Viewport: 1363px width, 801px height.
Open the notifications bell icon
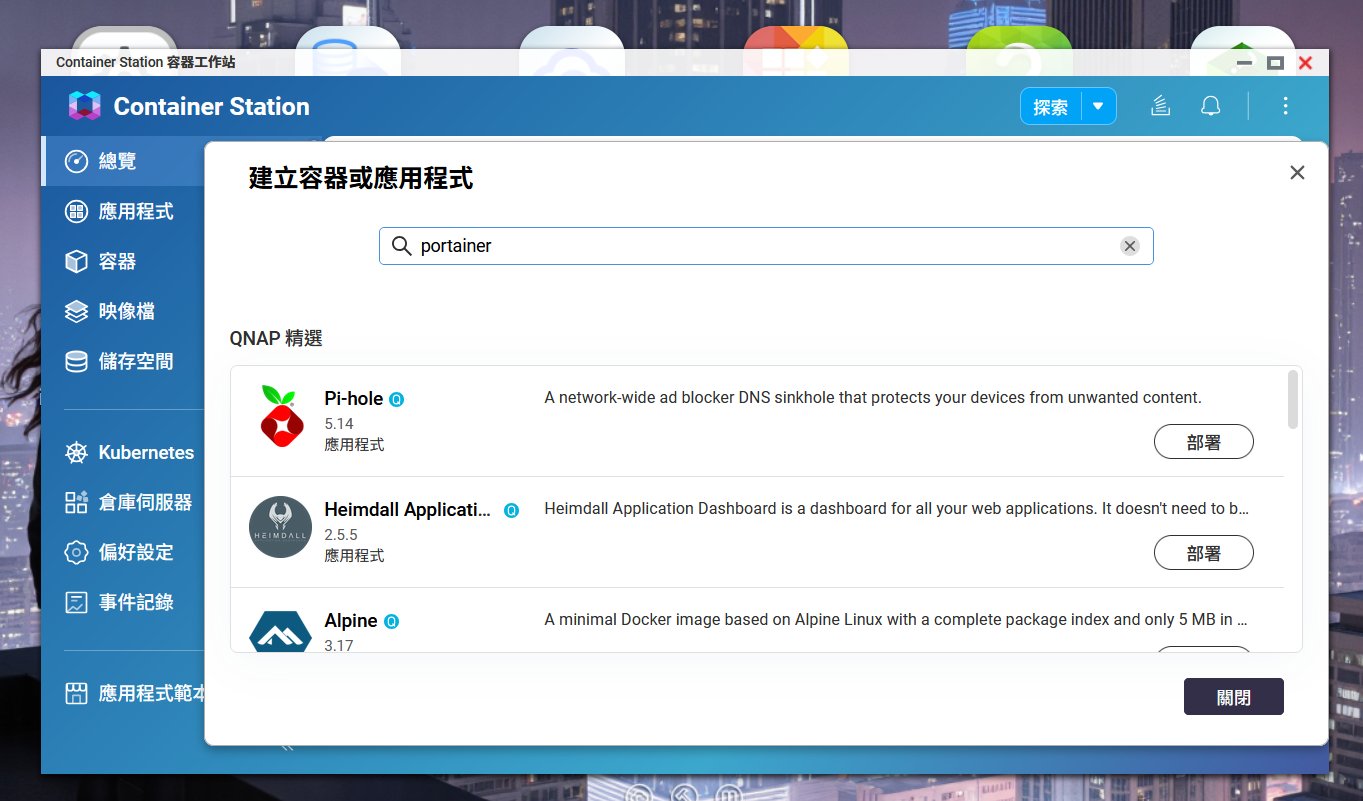1210,106
